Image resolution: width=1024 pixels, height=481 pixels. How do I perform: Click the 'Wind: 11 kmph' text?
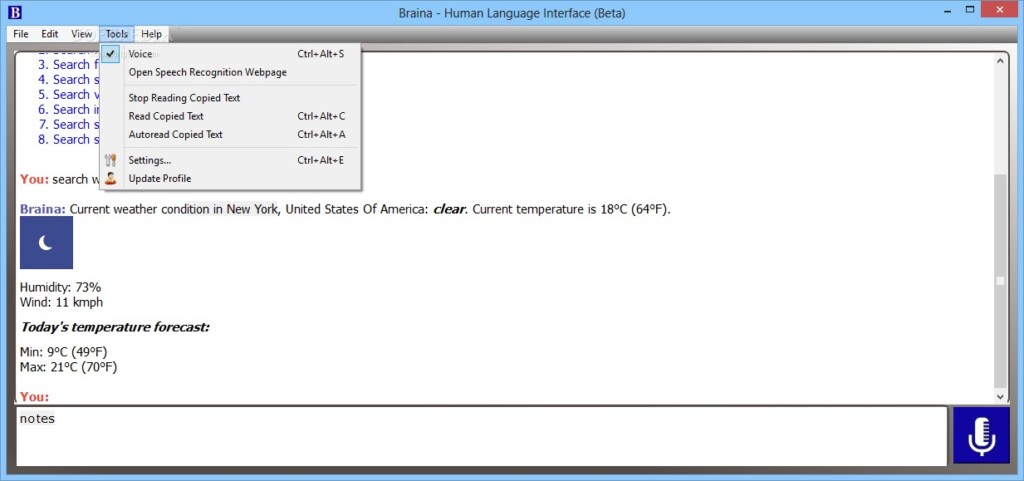[x=61, y=302]
